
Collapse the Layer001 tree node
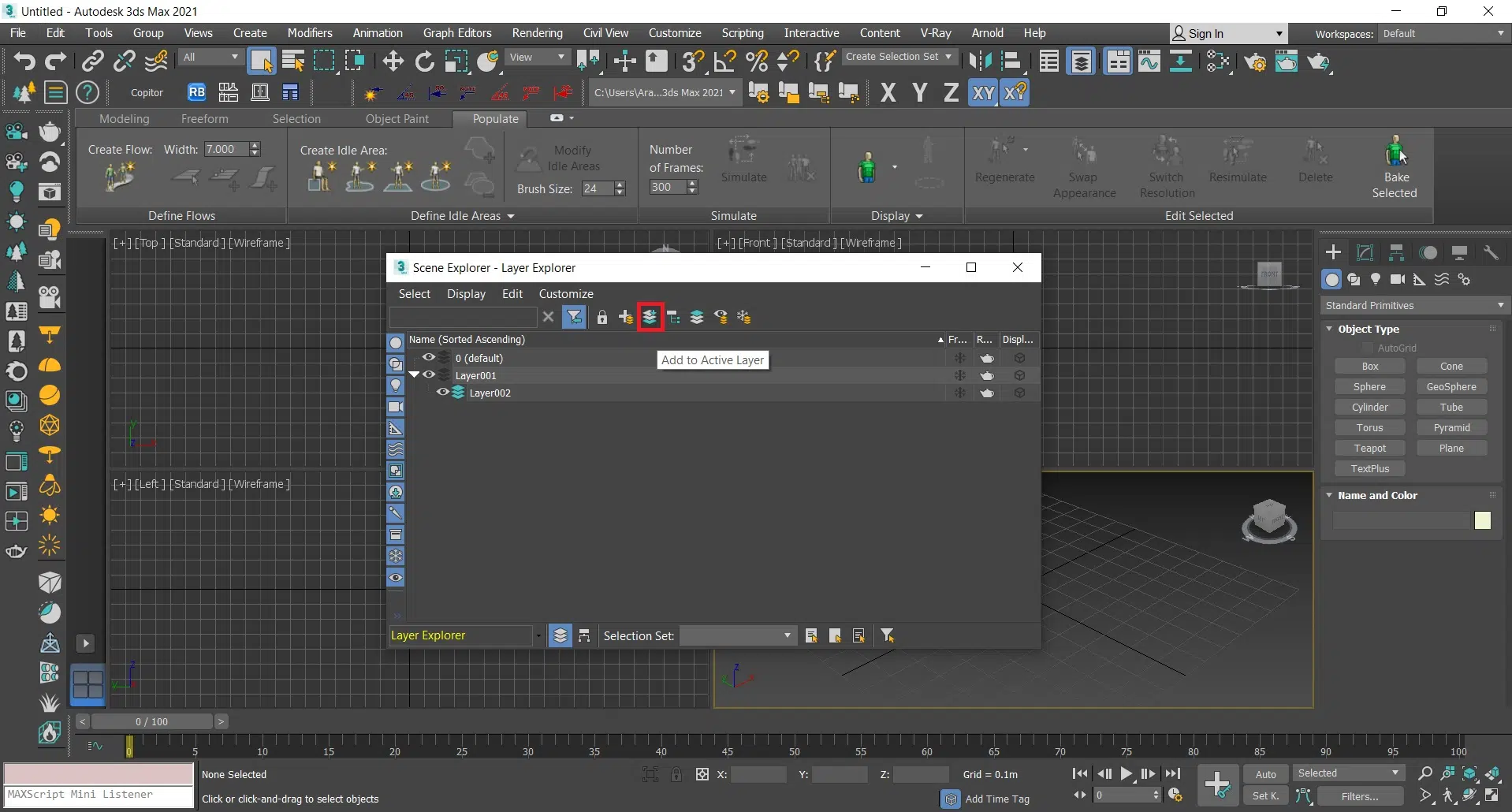[x=414, y=375]
